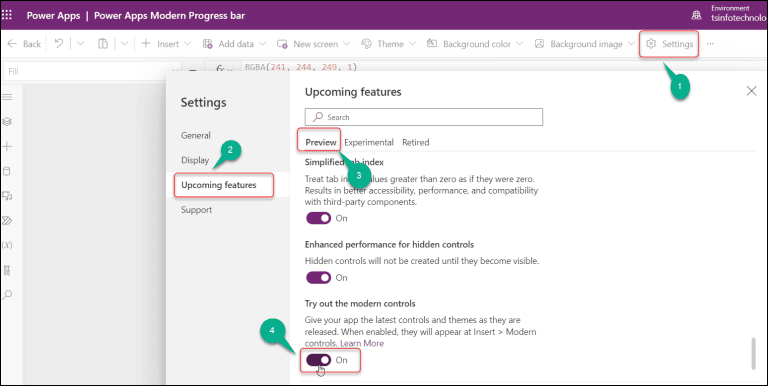Select the Upcoming features section
Viewport: 768px width, 386px height.
pos(219,185)
